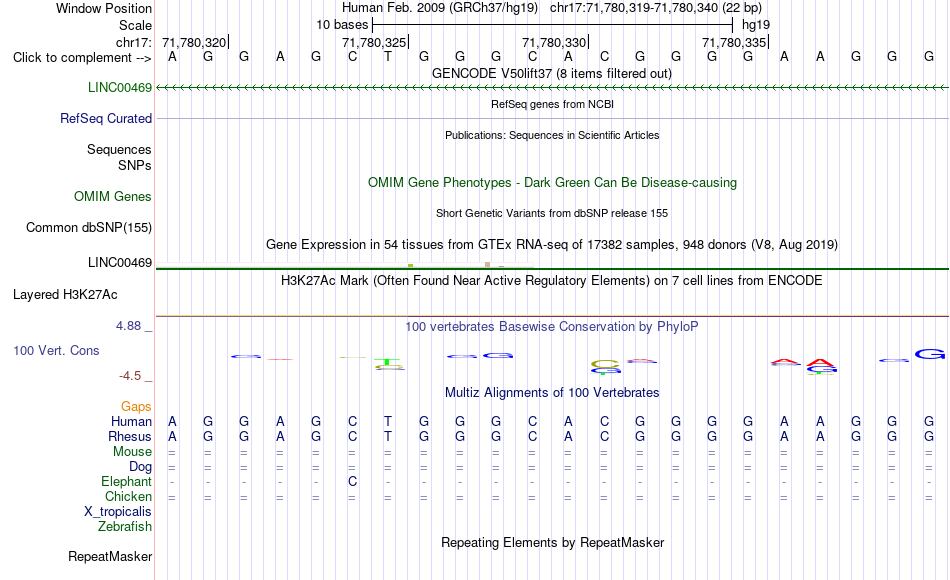
Task: Click 'Repeating Elements by RepeatMasker' title
Action: click(x=553, y=542)
